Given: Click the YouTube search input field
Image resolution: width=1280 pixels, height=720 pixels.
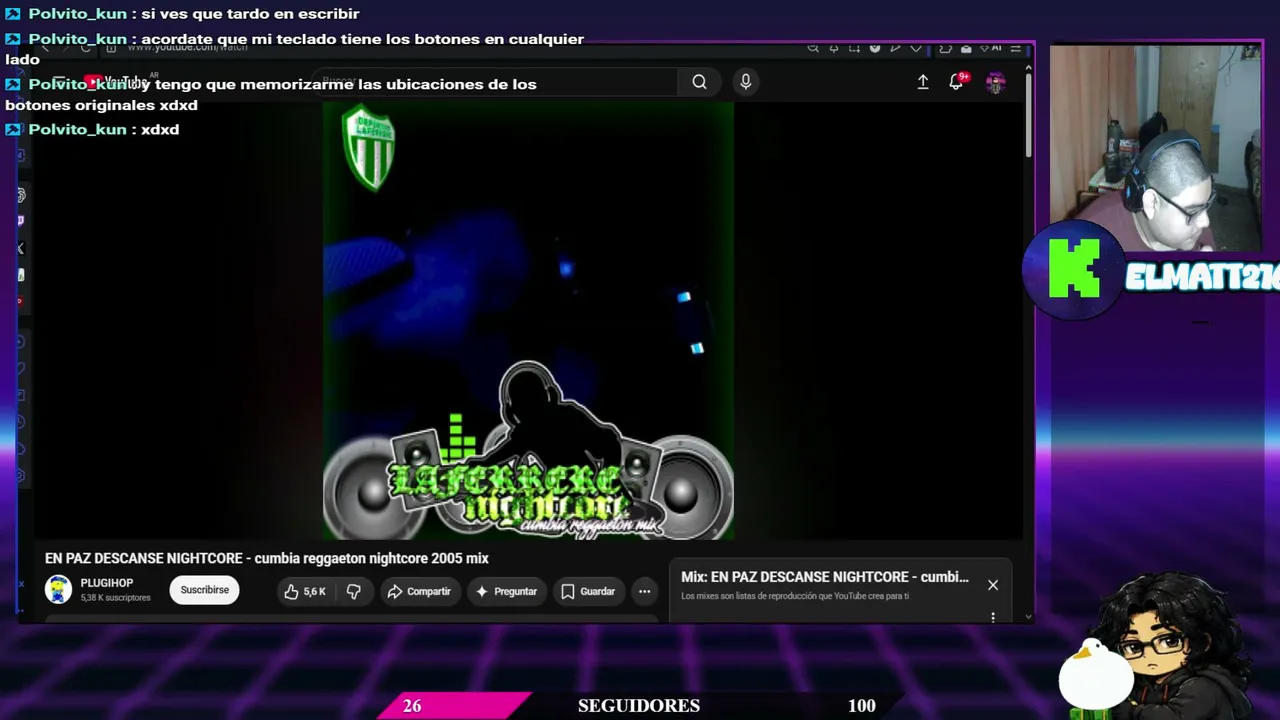Looking at the screenshot, I should pyautogui.click(x=495, y=82).
